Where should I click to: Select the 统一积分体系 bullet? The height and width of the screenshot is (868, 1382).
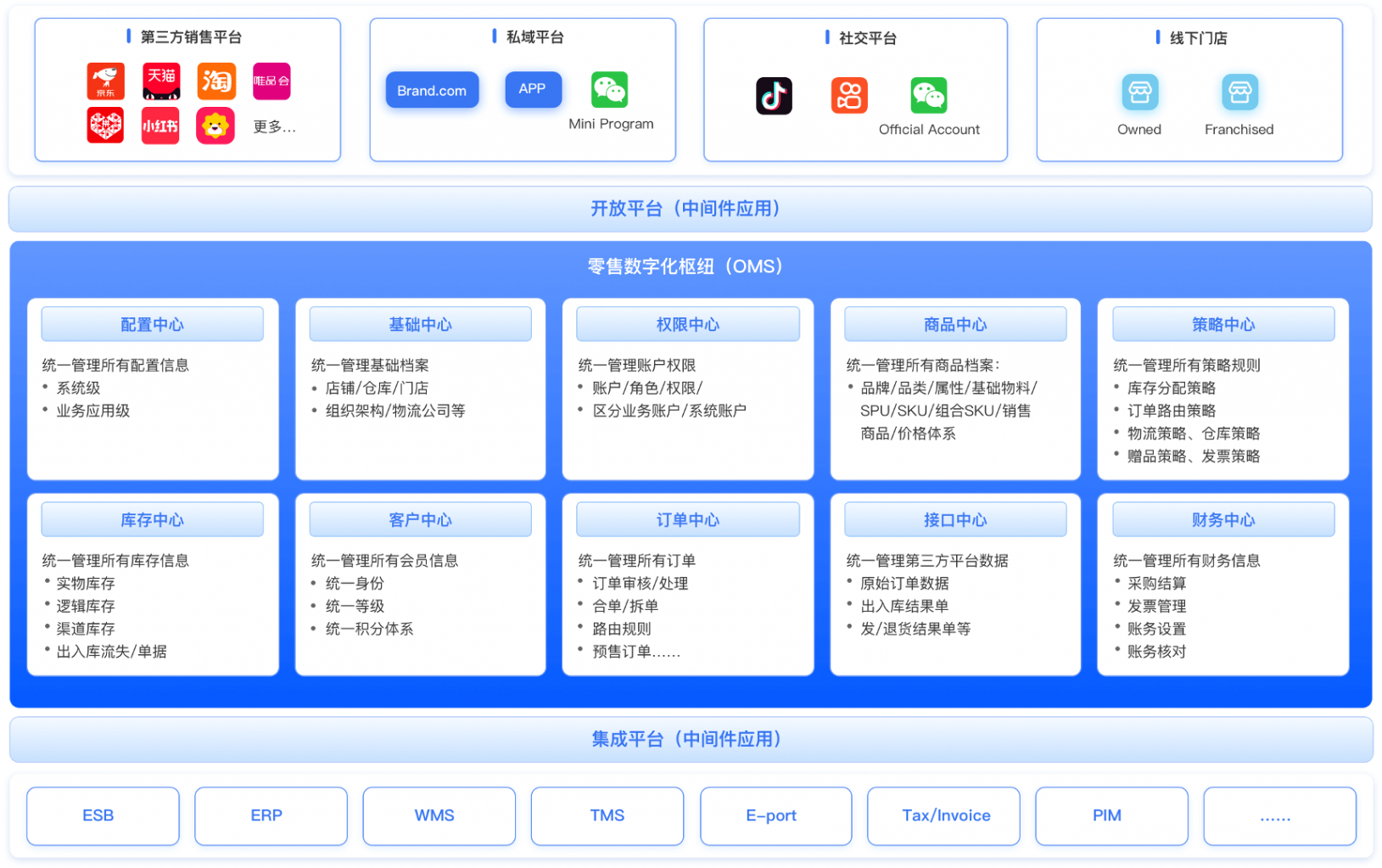click(x=369, y=629)
